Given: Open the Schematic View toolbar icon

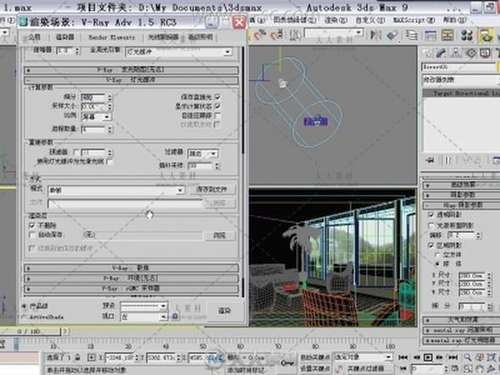Looking at the screenshot, I should (448, 35).
